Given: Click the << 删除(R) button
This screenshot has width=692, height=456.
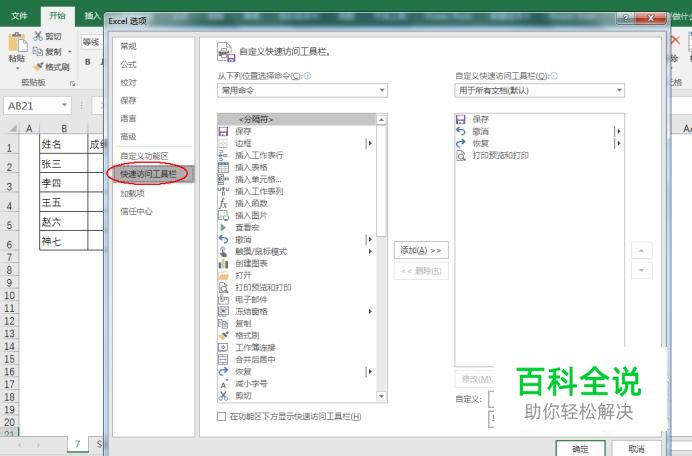Looking at the screenshot, I should [x=421, y=271].
